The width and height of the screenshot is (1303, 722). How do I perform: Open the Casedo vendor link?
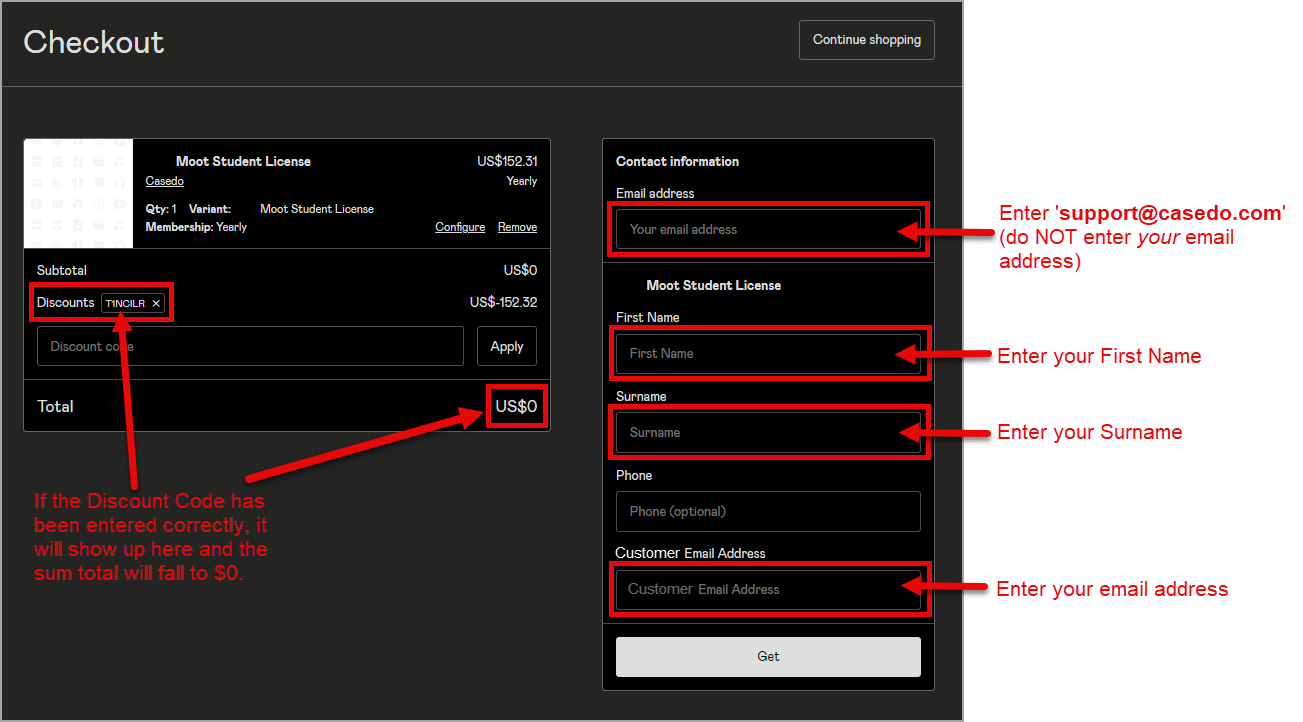point(164,181)
